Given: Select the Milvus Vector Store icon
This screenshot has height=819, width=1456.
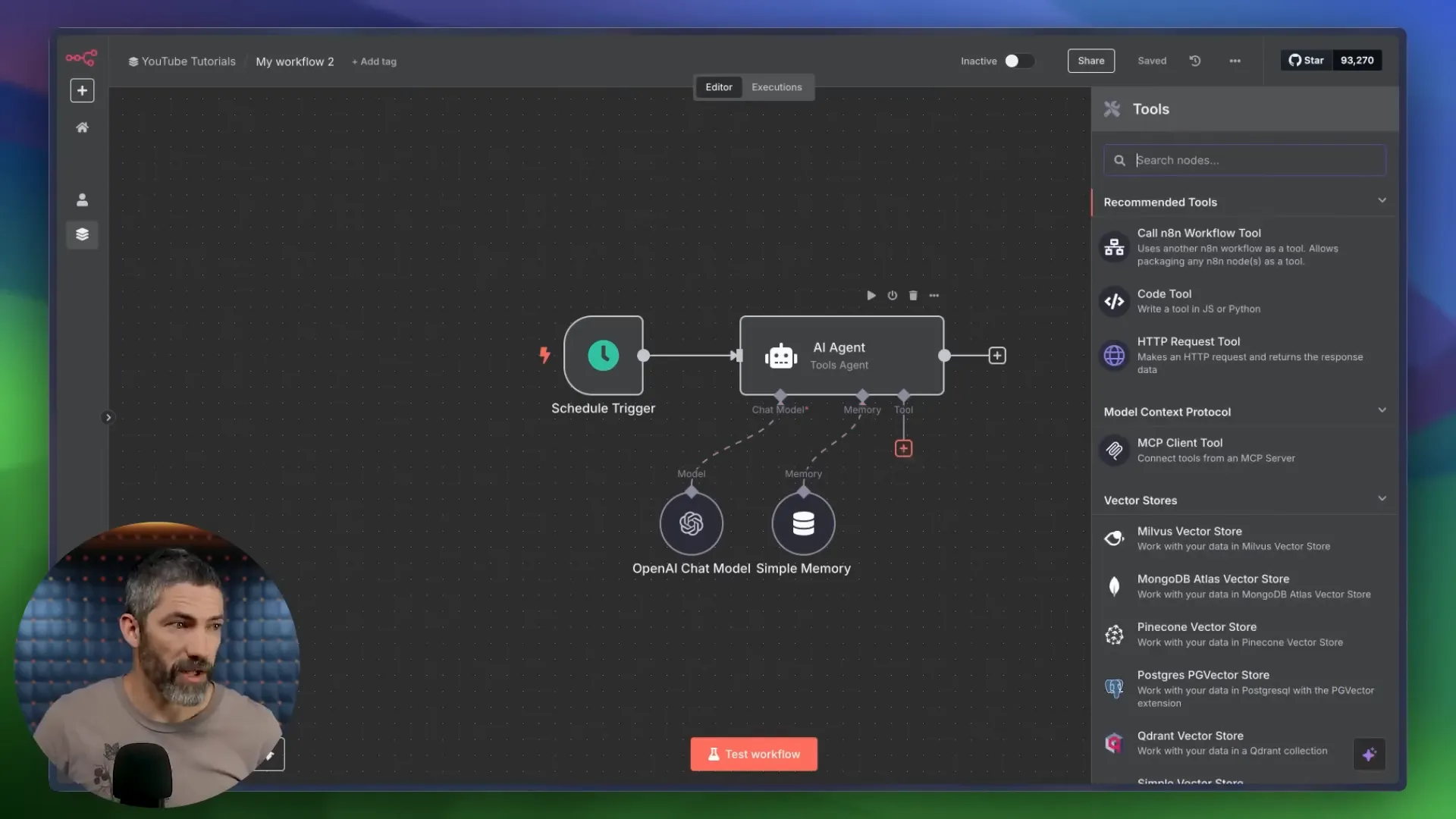Looking at the screenshot, I should (1114, 538).
